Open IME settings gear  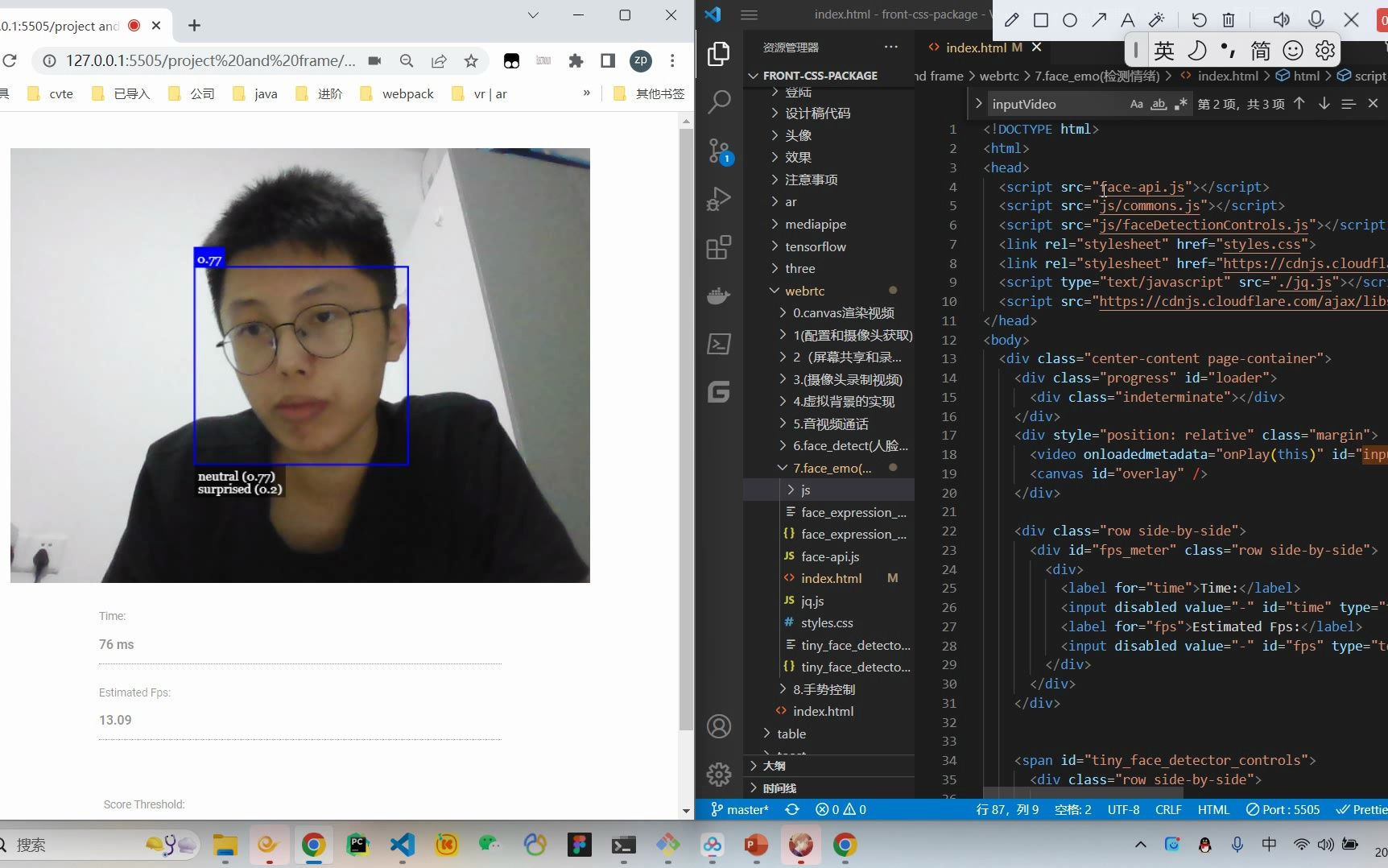[1325, 51]
